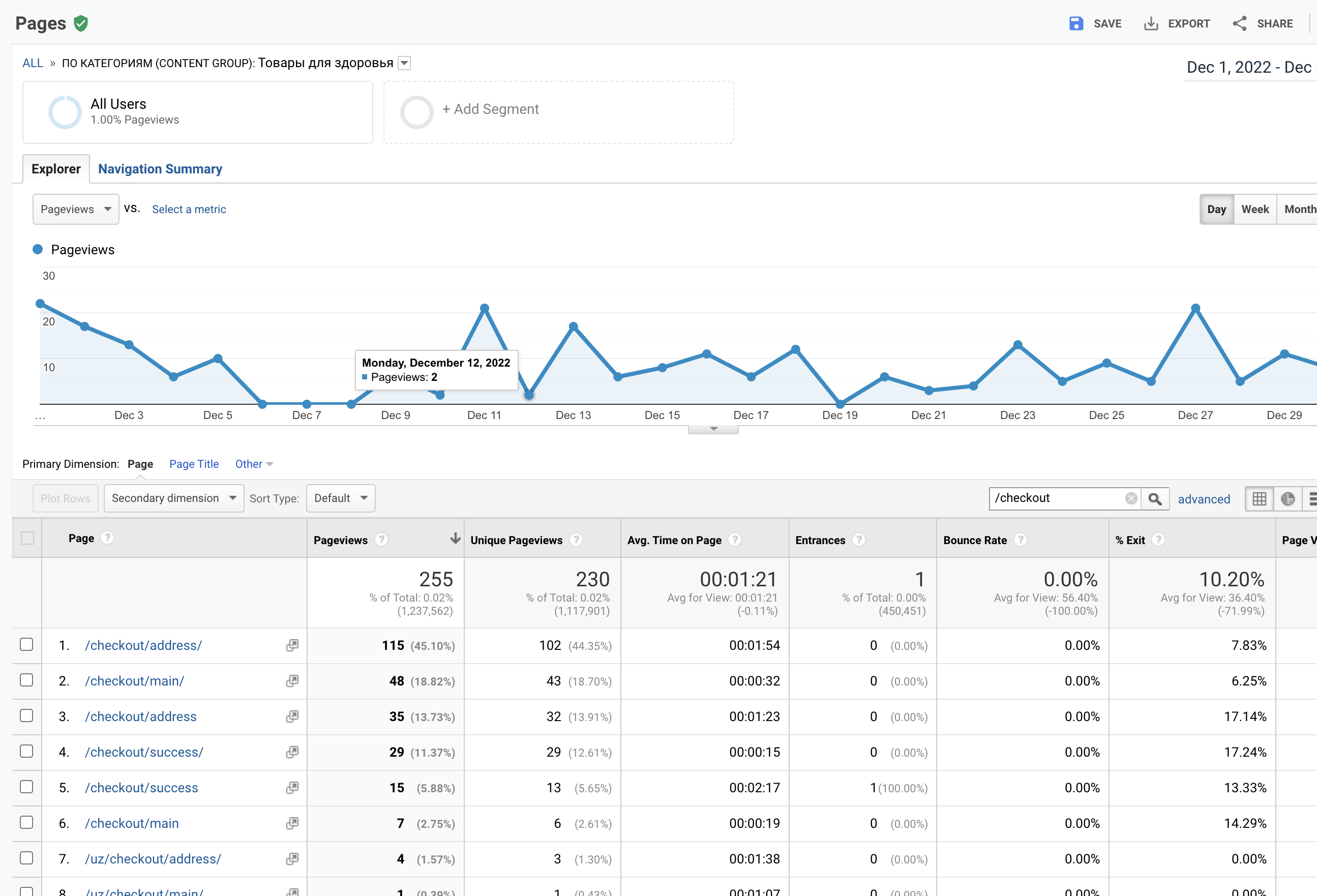Open the Pageviews metric dropdown
The width and height of the screenshot is (1317, 896).
(x=75, y=209)
